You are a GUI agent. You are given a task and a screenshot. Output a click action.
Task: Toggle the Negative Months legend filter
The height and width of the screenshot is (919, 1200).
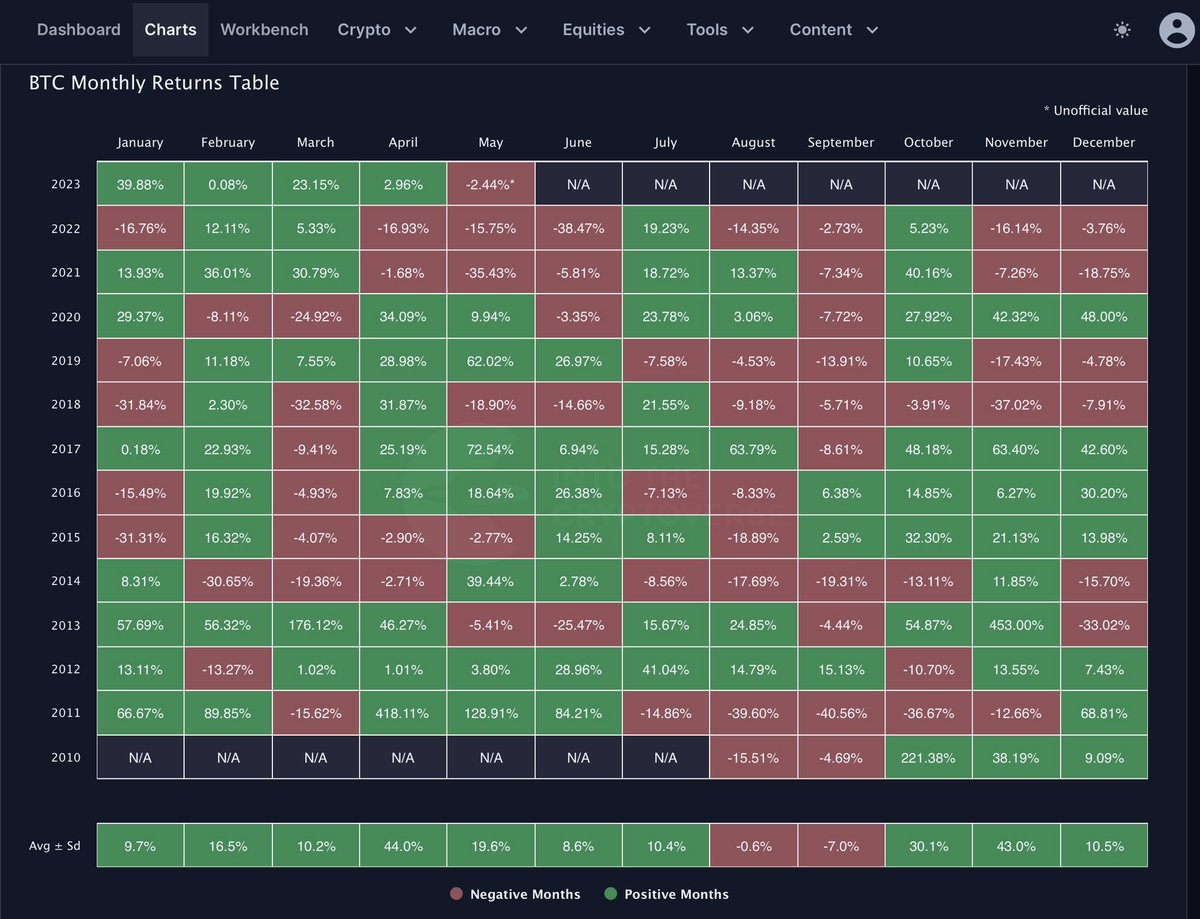pos(515,894)
